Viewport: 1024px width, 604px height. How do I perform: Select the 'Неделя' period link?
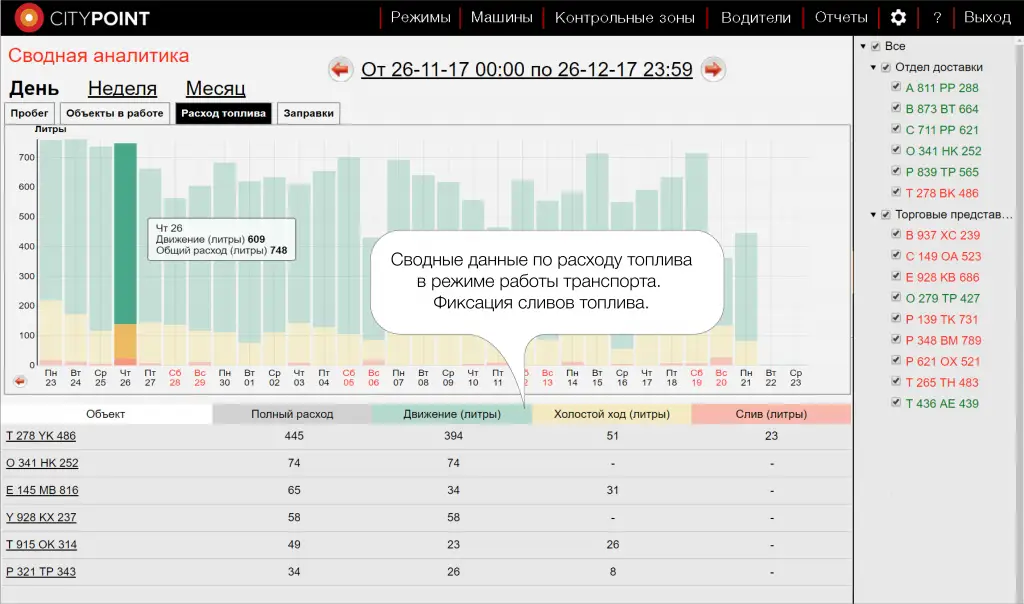point(122,89)
